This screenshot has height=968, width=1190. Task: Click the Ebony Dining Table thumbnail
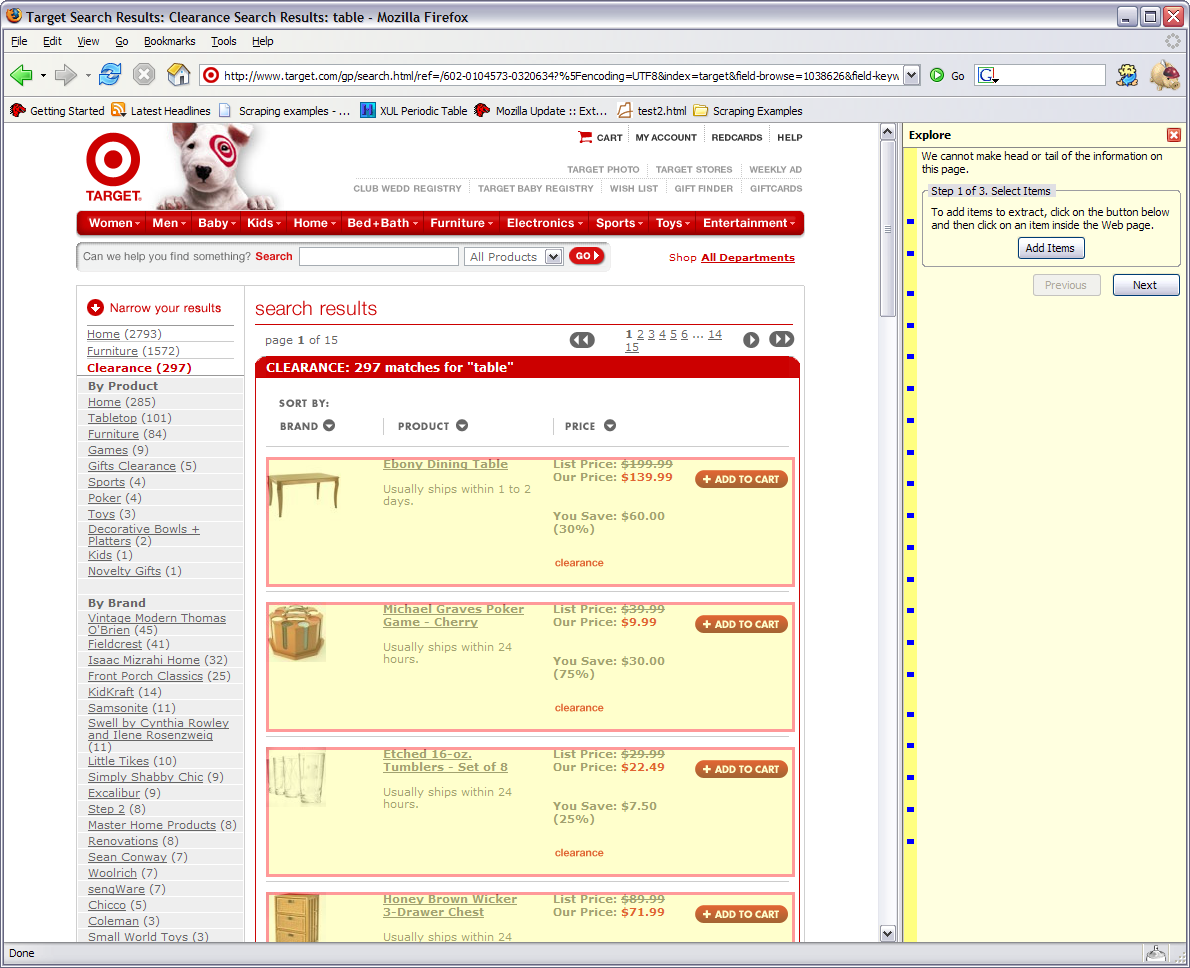coord(304,493)
